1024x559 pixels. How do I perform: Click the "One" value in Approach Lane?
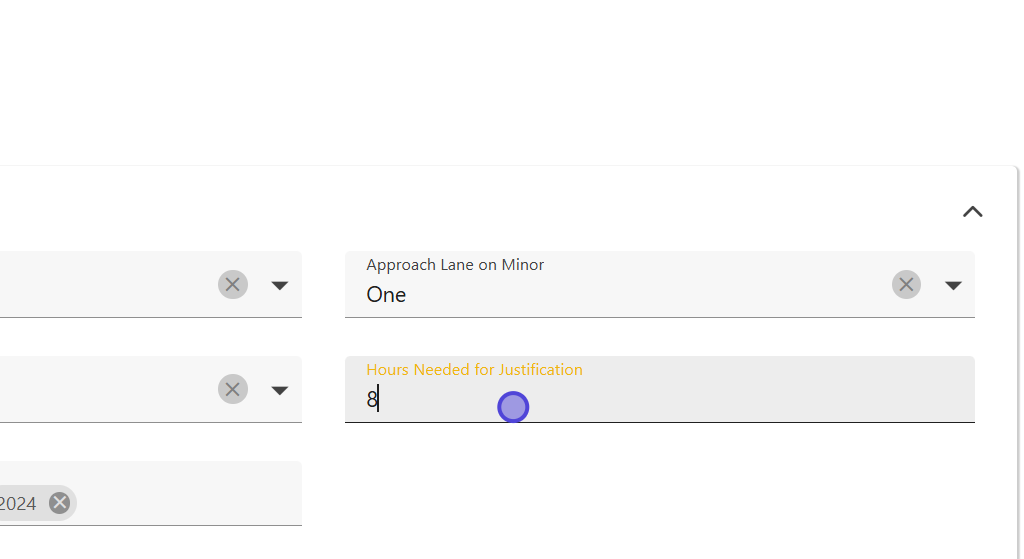point(386,295)
